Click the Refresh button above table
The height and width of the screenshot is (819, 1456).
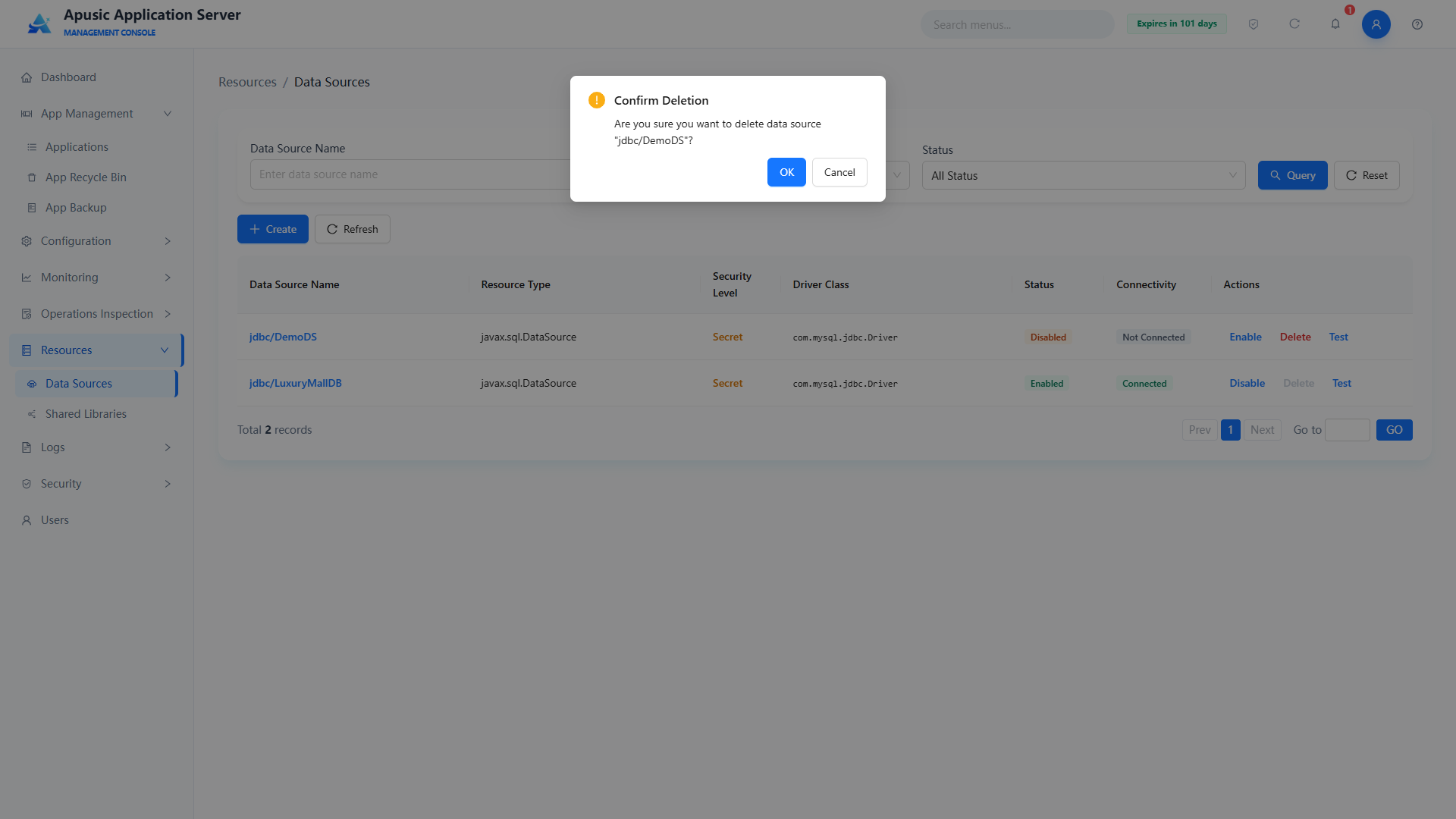353,229
